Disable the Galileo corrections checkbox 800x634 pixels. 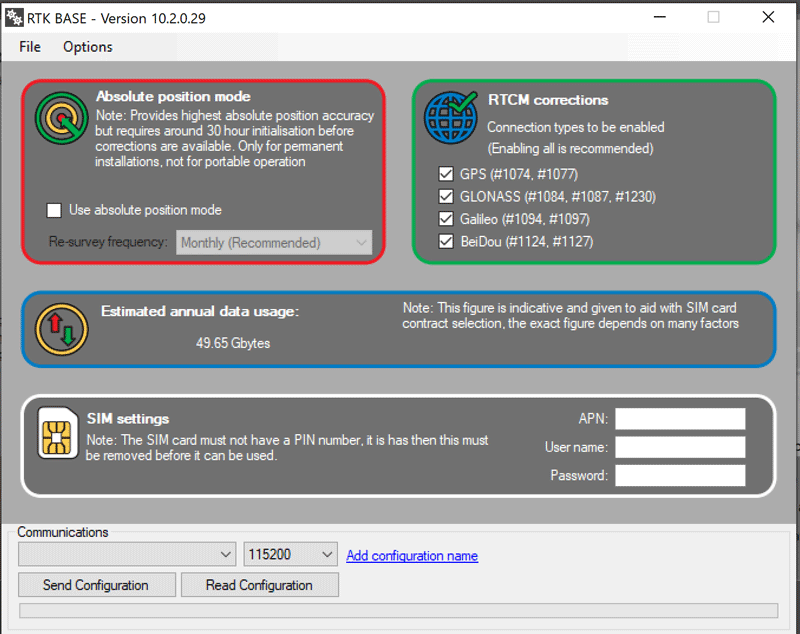click(446, 219)
